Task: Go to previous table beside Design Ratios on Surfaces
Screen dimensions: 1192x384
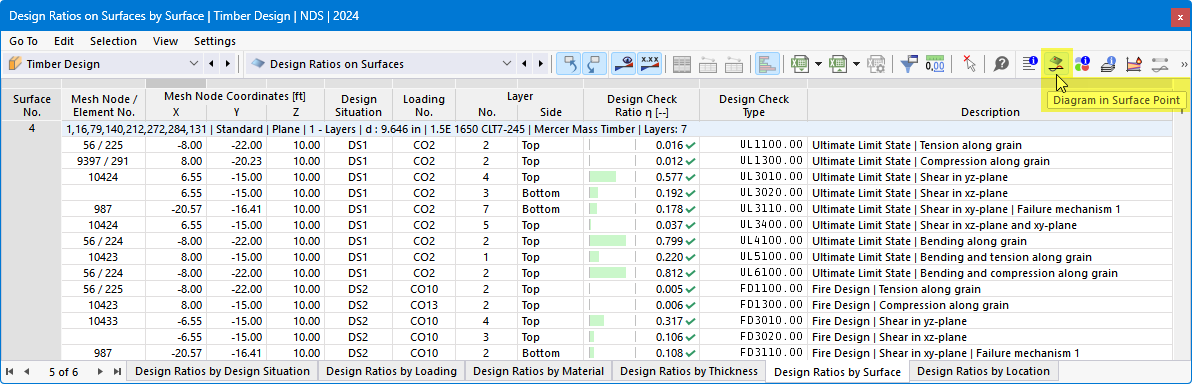Action: click(x=525, y=64)
